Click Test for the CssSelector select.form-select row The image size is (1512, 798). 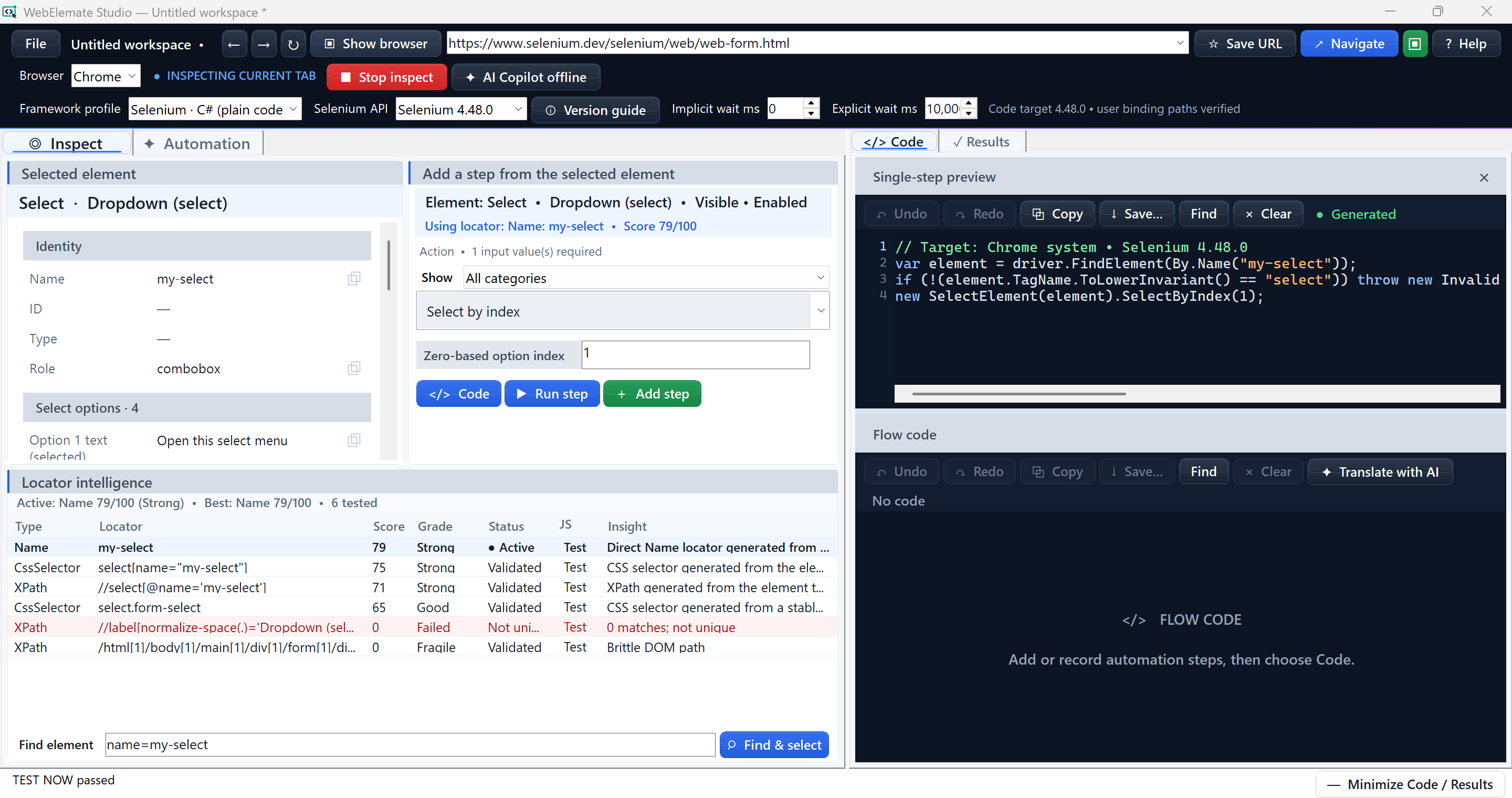[575, 608]
